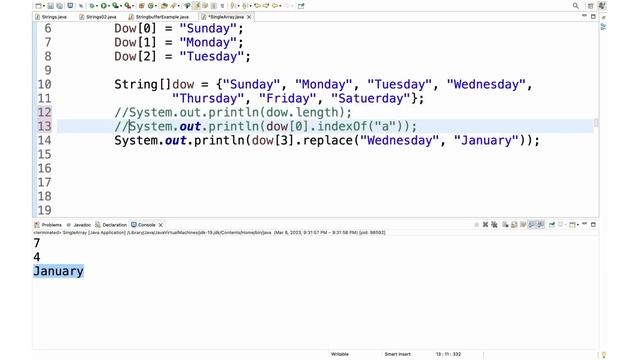This screenshot has width=640, height=360.
Task: Click the Coverage run icon
Action: coord(116,6)
